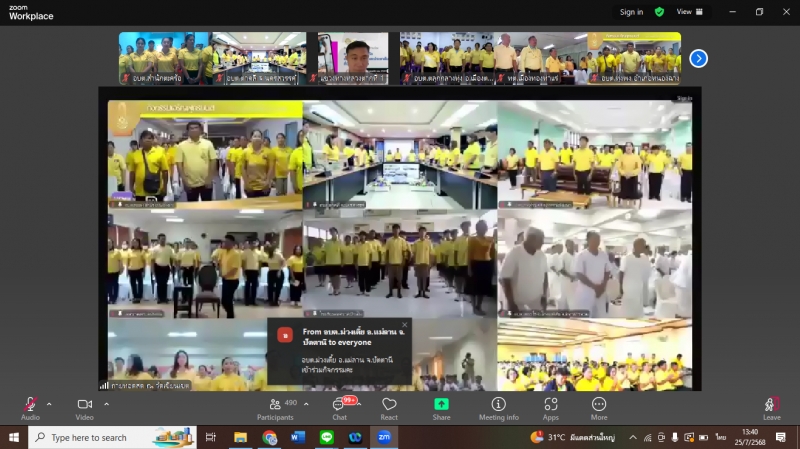
Task: Open the Windows notification center
Action: pos(781,437)
